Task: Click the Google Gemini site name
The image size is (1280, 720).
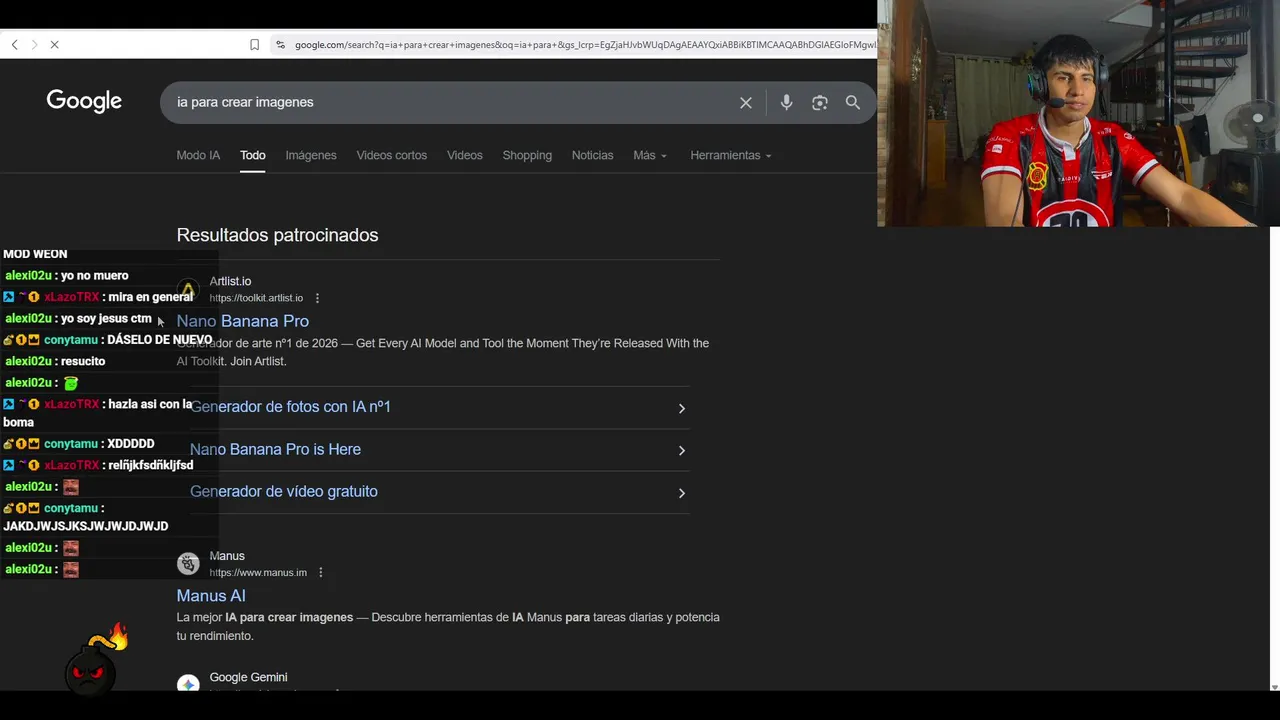Action: click(x=248, y=677)
